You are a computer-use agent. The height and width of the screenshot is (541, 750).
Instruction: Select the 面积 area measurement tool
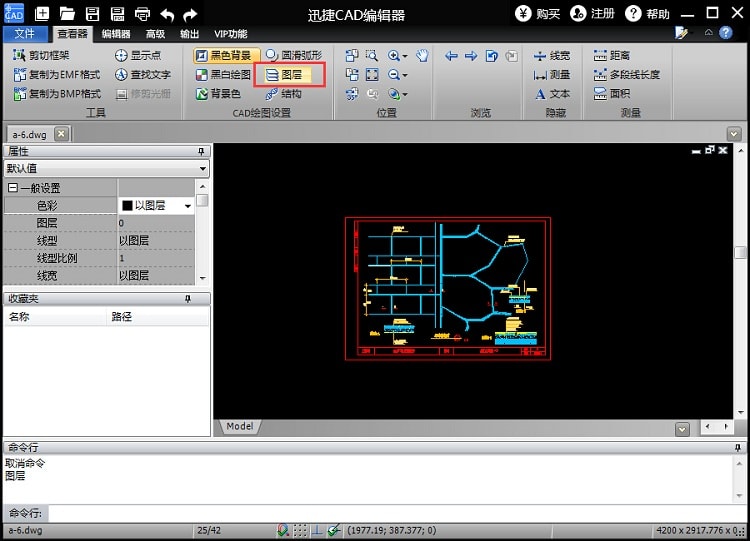(x=609, y=94)
